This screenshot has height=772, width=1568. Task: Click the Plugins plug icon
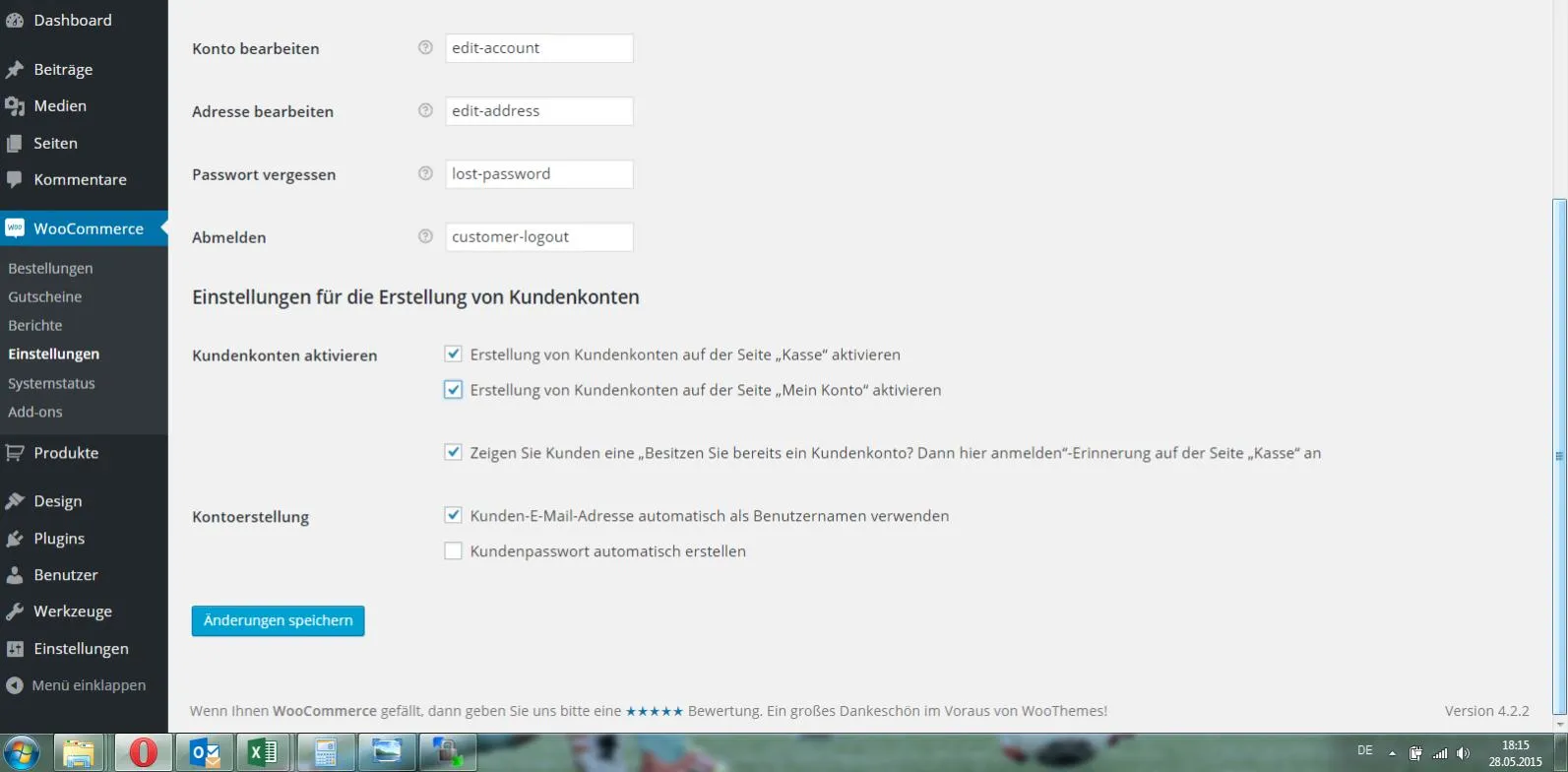[15, 539]
